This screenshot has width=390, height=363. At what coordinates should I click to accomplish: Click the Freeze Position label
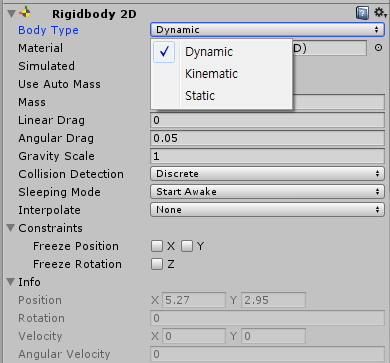tap(76, 246)
